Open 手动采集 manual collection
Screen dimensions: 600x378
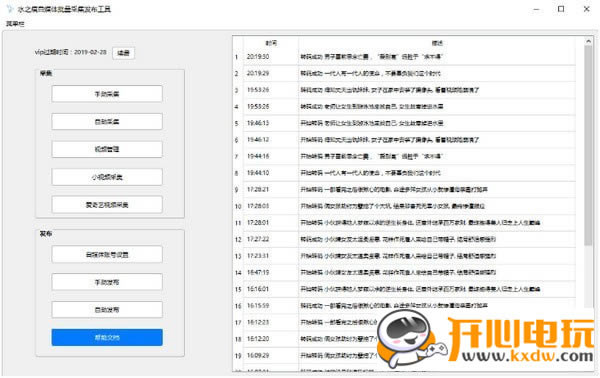coord(107,94)
